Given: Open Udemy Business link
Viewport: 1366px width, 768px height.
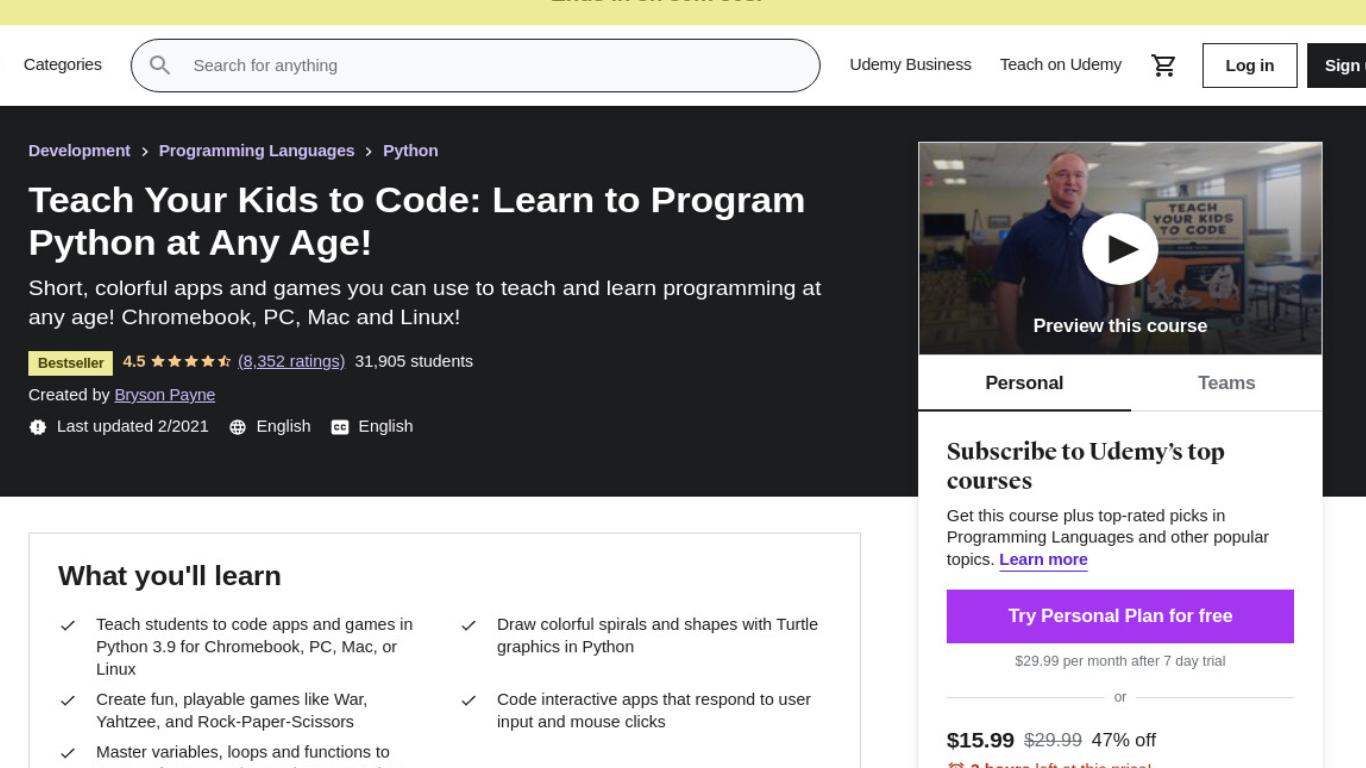Looking at the screenshot, I should click(910, 65).
